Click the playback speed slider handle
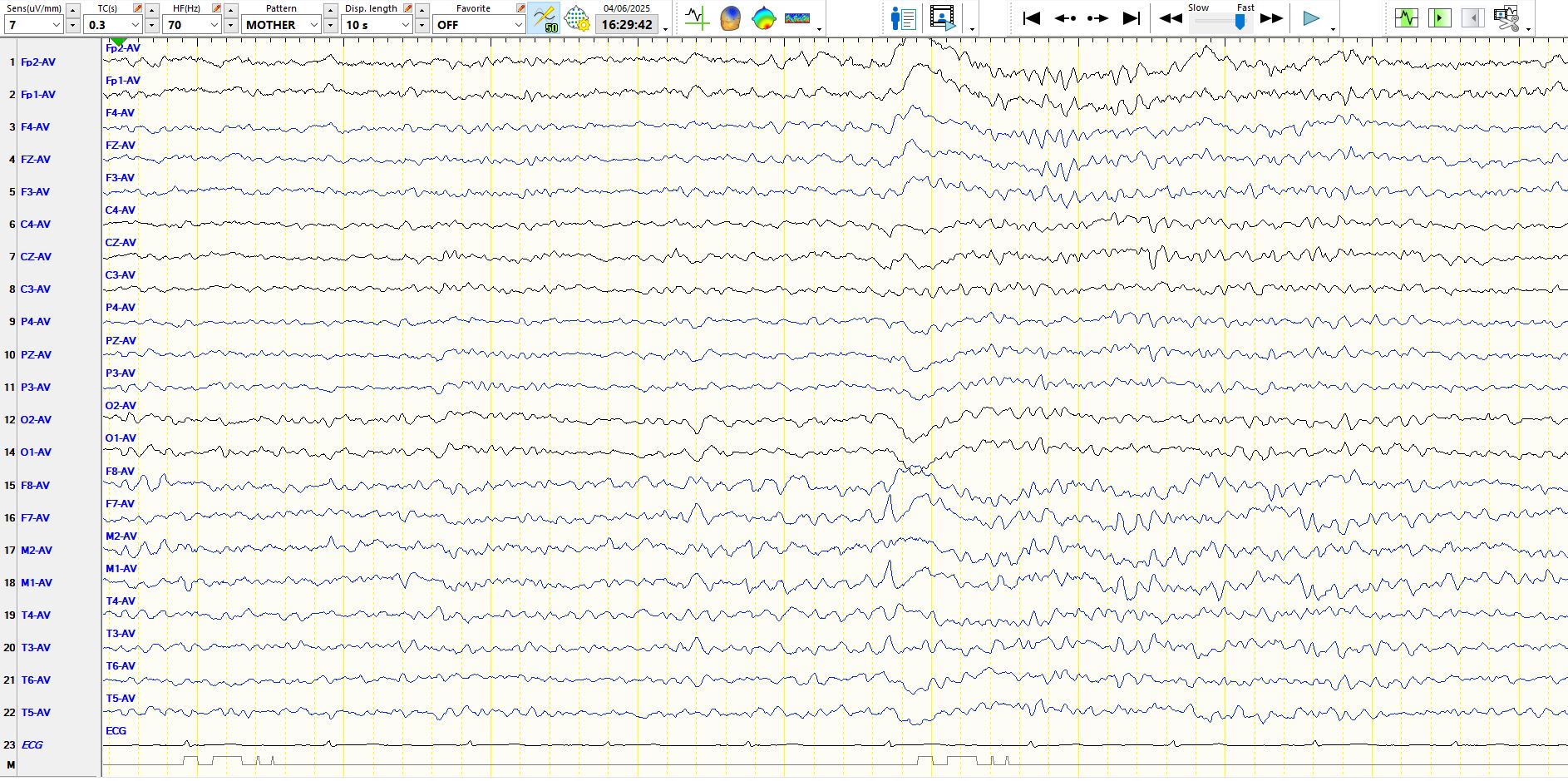Image resolution: width=1568 pixels, height=781 pixels. [1240, 22]
